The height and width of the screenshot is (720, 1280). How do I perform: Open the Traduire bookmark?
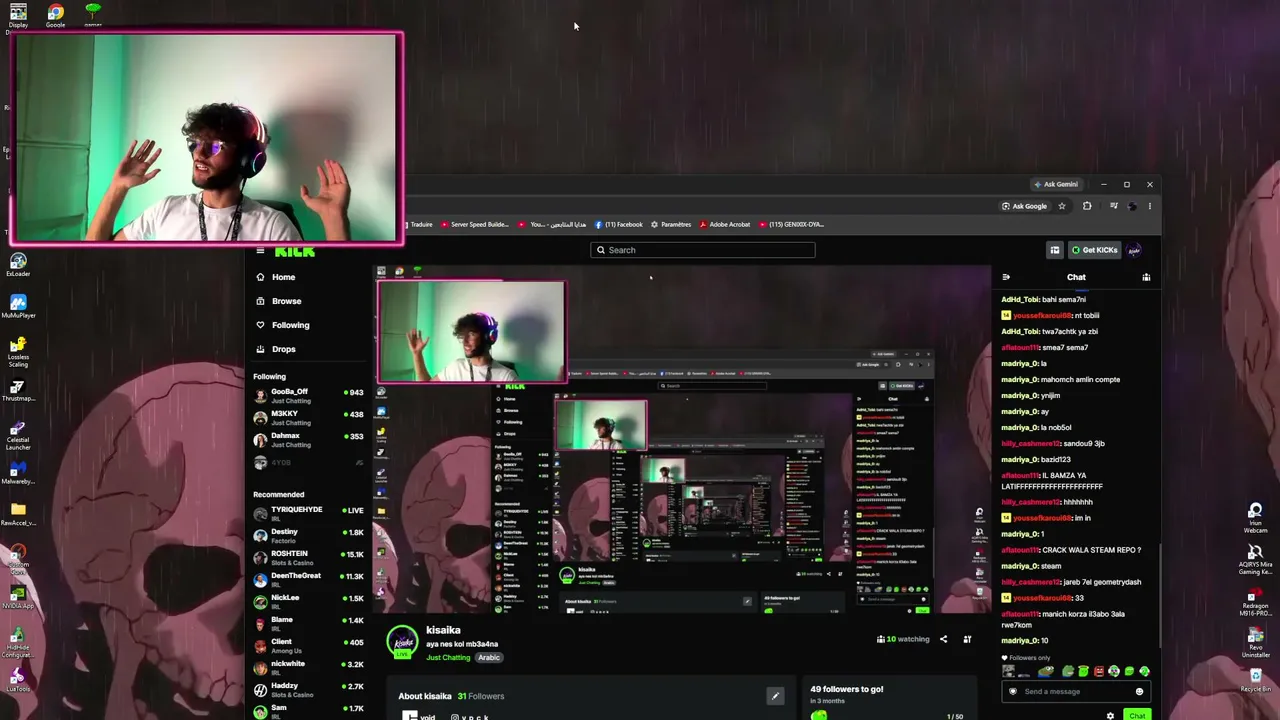coord(420,225)
